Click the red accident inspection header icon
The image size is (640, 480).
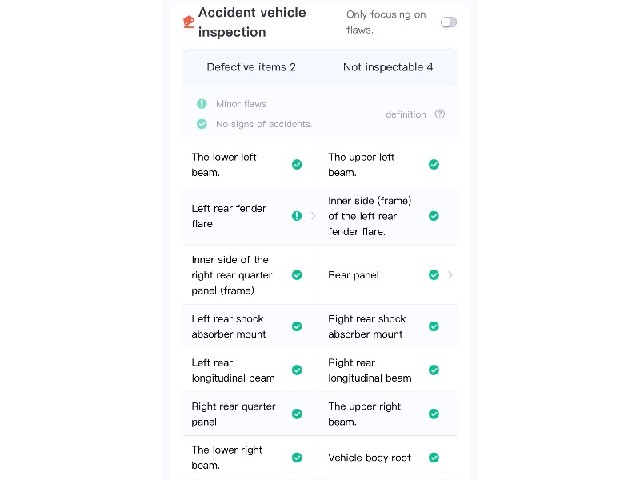tap(188, 22)
